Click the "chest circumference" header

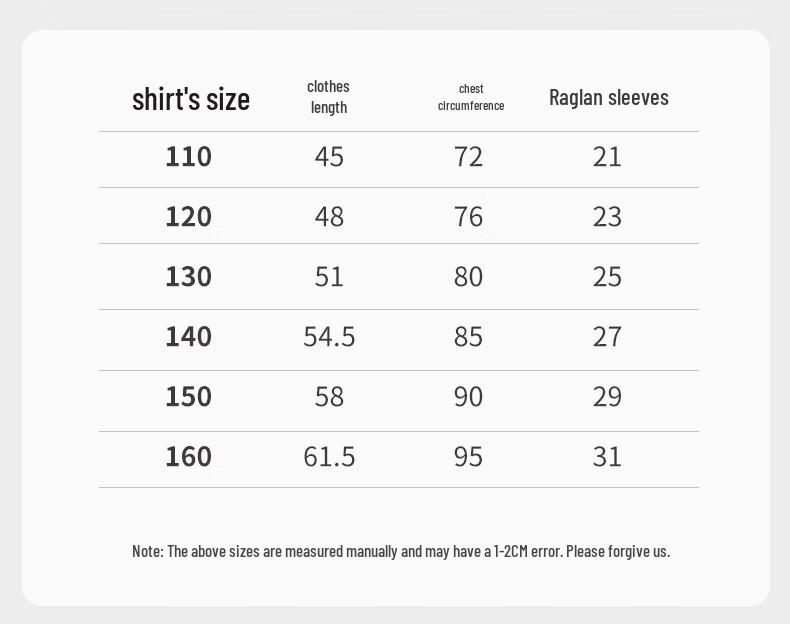tap(471, 97)
